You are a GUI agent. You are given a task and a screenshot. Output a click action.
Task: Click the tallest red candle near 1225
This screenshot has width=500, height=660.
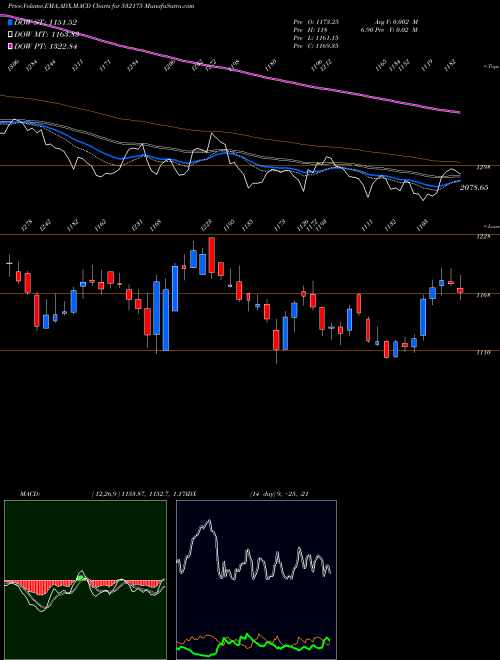point(212,255)
